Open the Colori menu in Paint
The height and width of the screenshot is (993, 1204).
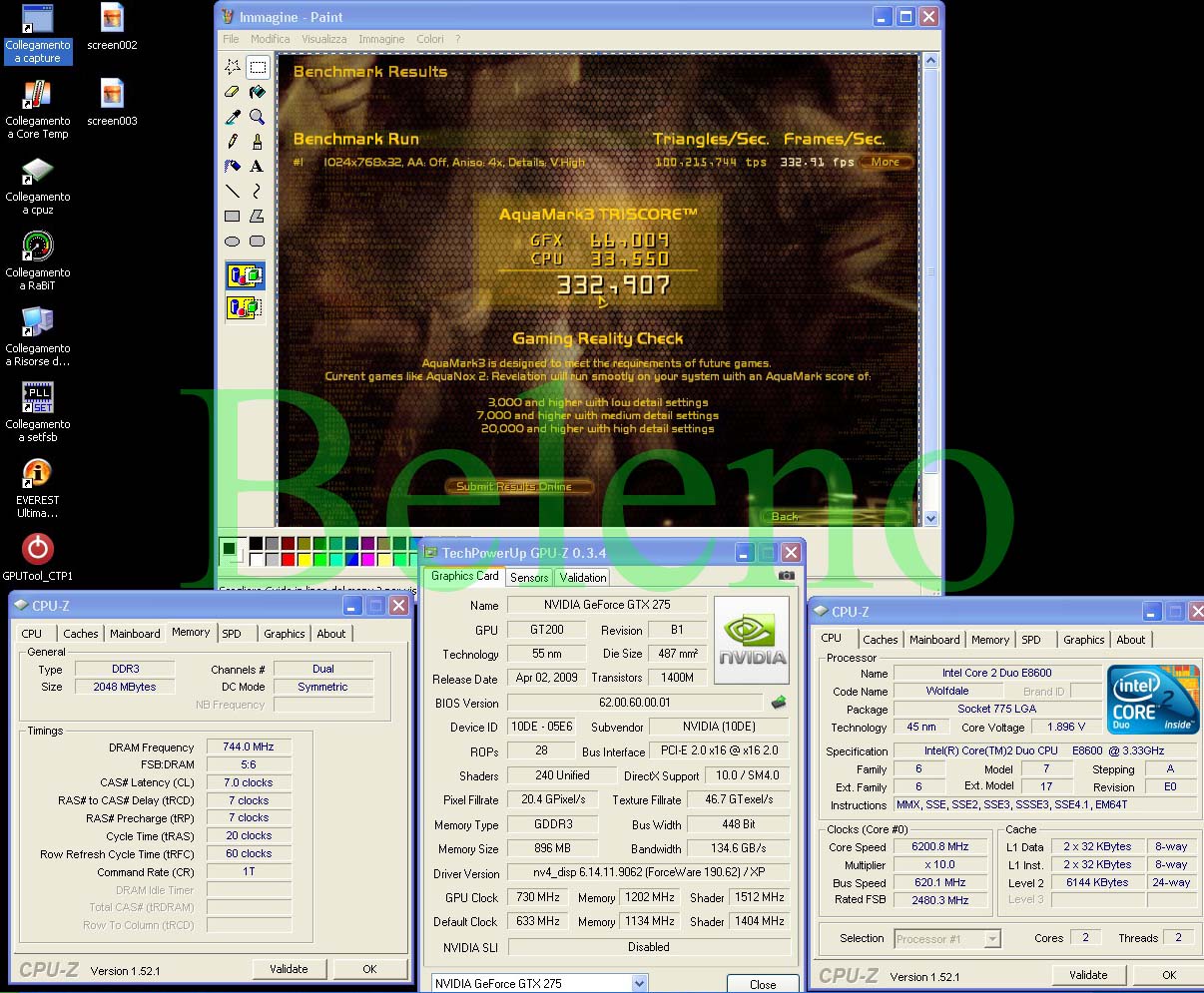pyautogui.click(x=430, y=39)
